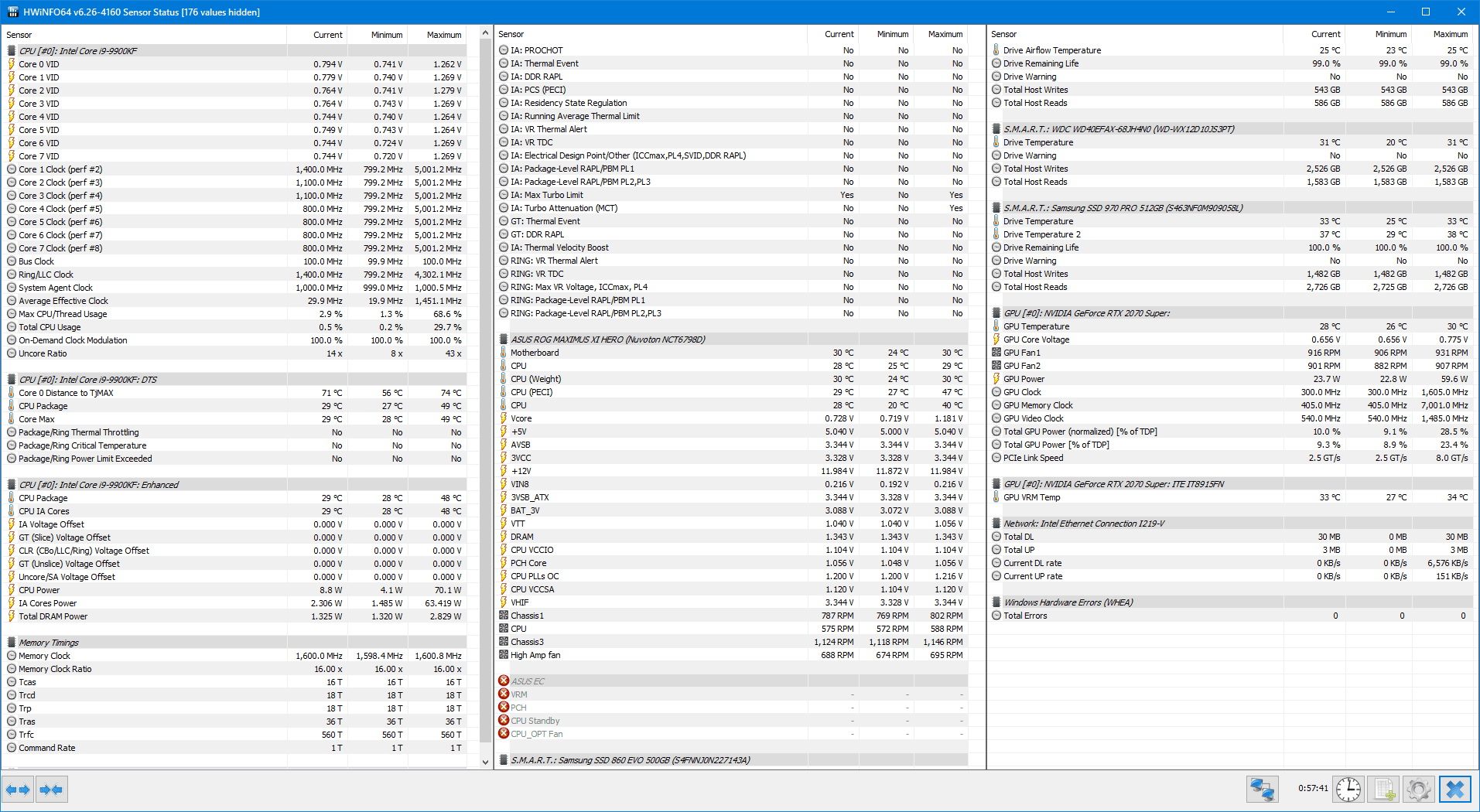Shrink sensor panel with the inward arrows button
The image size is (1480, 812).
tap(52, 790)
